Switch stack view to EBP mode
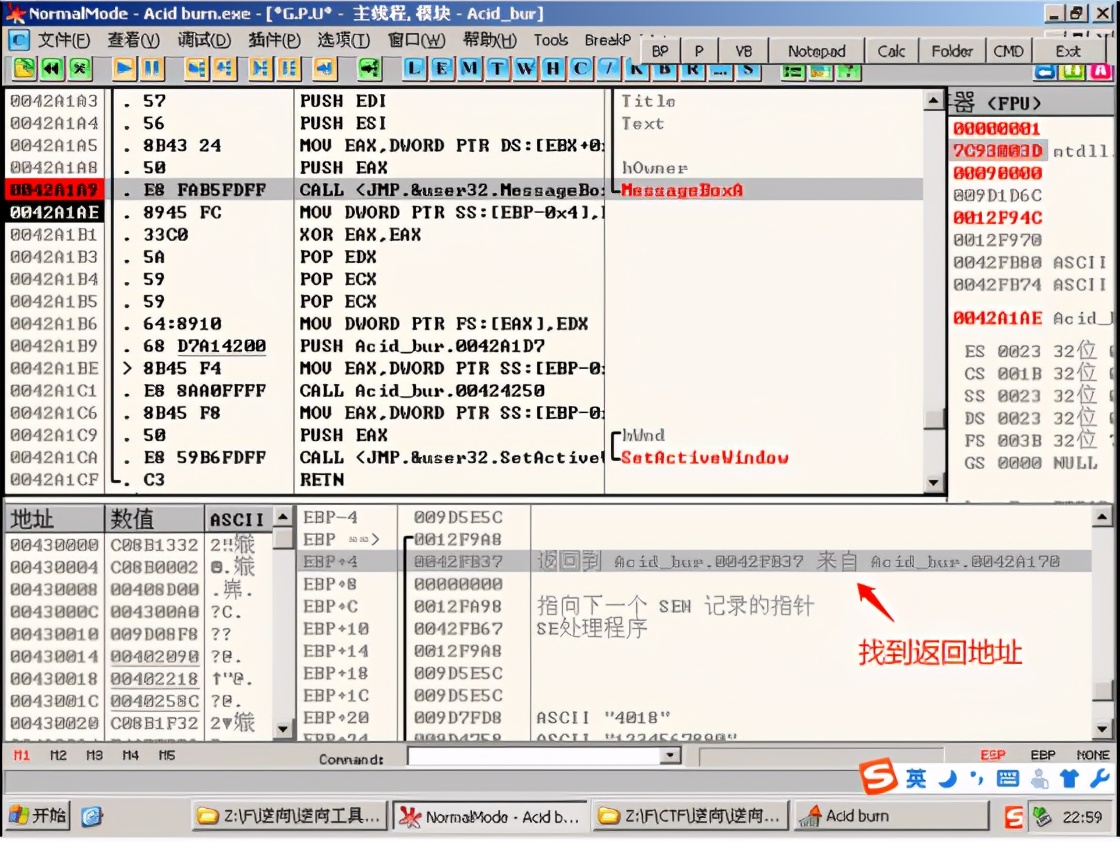 coord(1042,755)
